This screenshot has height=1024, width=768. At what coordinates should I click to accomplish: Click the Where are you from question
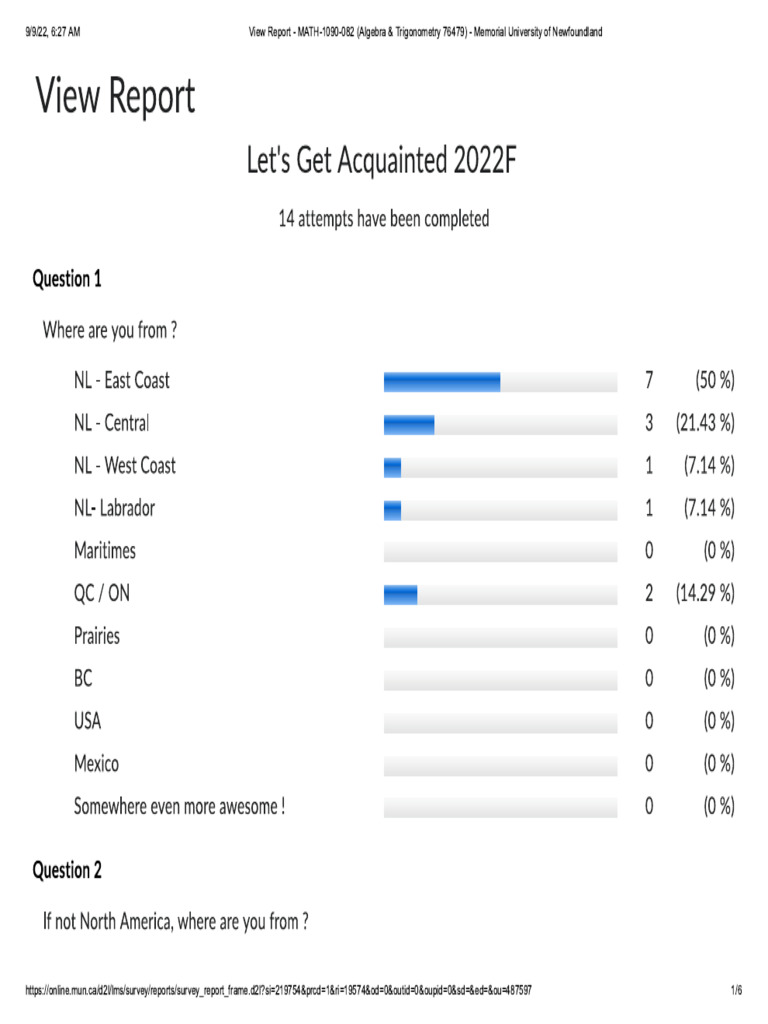[110, 329]
